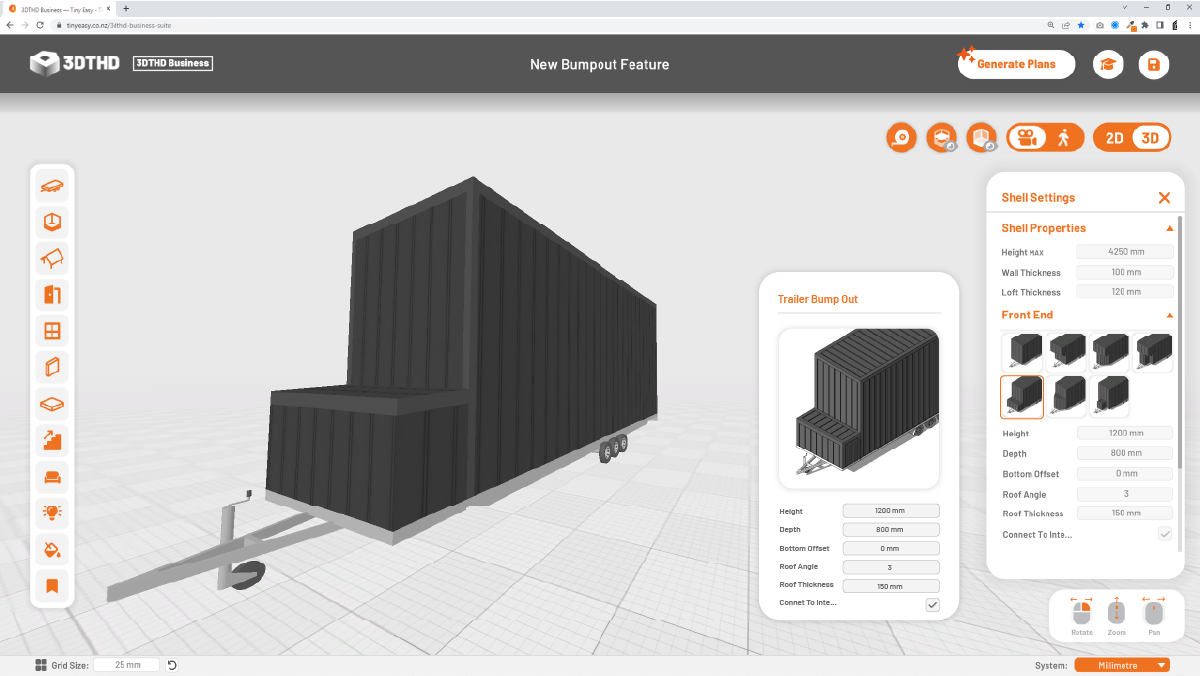Open the floor/loft platform tool icon
Screen dimensions: 1200x676
52,404
